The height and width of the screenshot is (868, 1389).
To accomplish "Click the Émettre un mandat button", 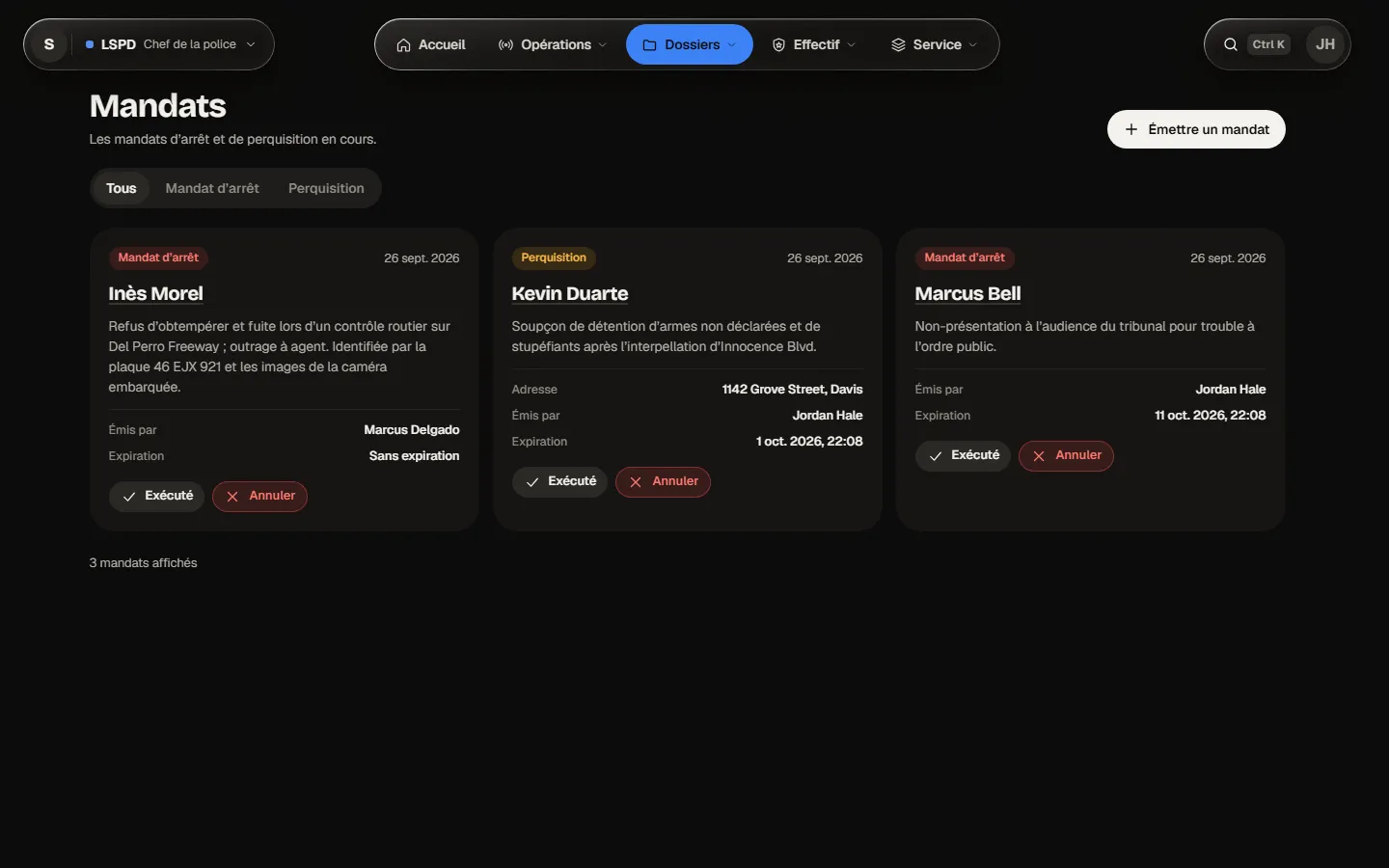I will point(1196,129).
